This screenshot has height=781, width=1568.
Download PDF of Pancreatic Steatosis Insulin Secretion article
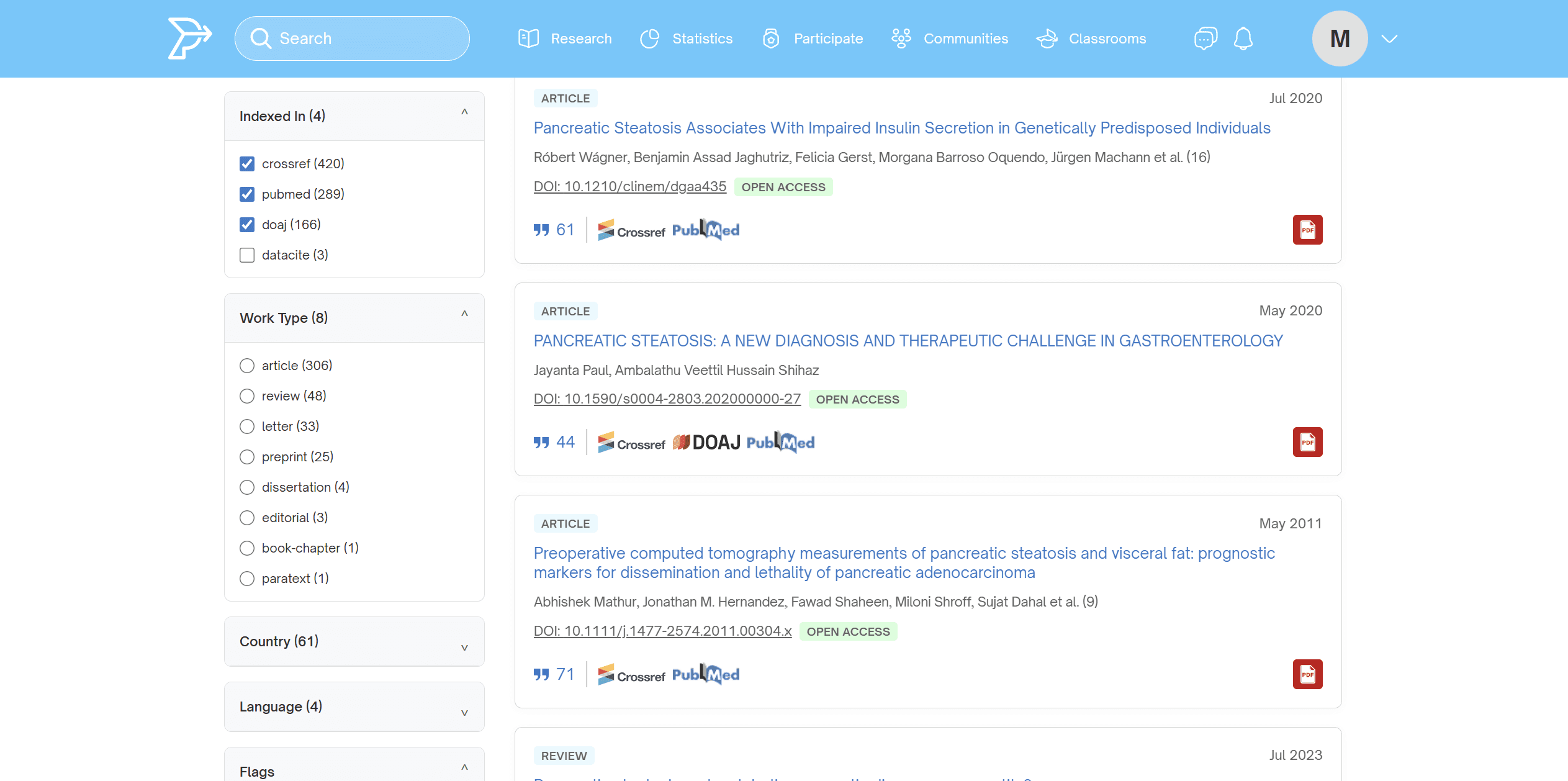[x=1307, y=230]
